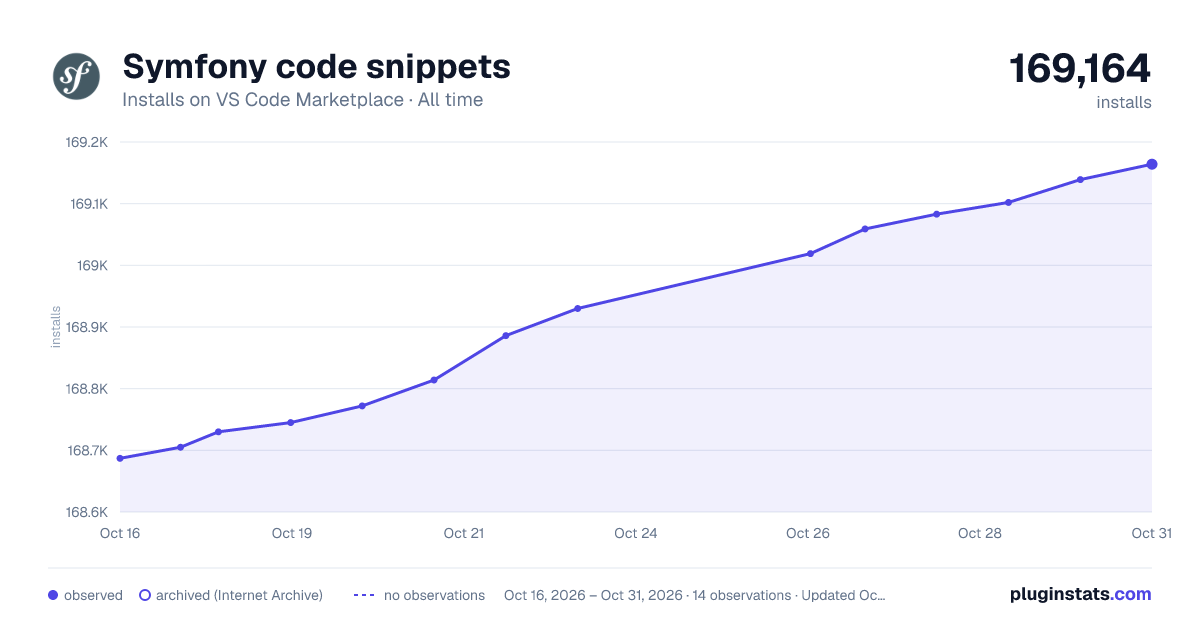Viewport: 1200px width, 630px height.
Task: Click the vertical installs axis title
Action: [56, 327]
